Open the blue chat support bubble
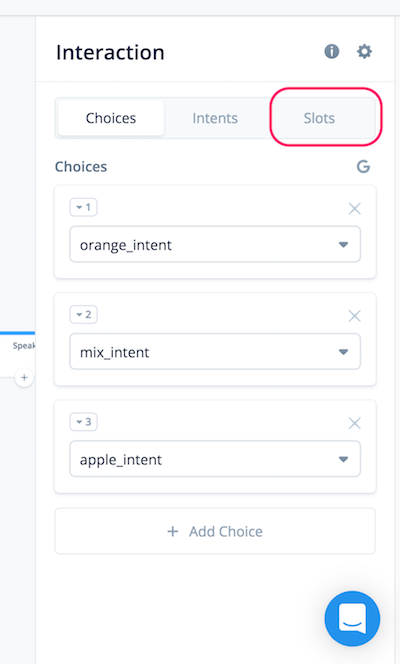This screenshot has height=664, width=400. click(x=352, y=618)
